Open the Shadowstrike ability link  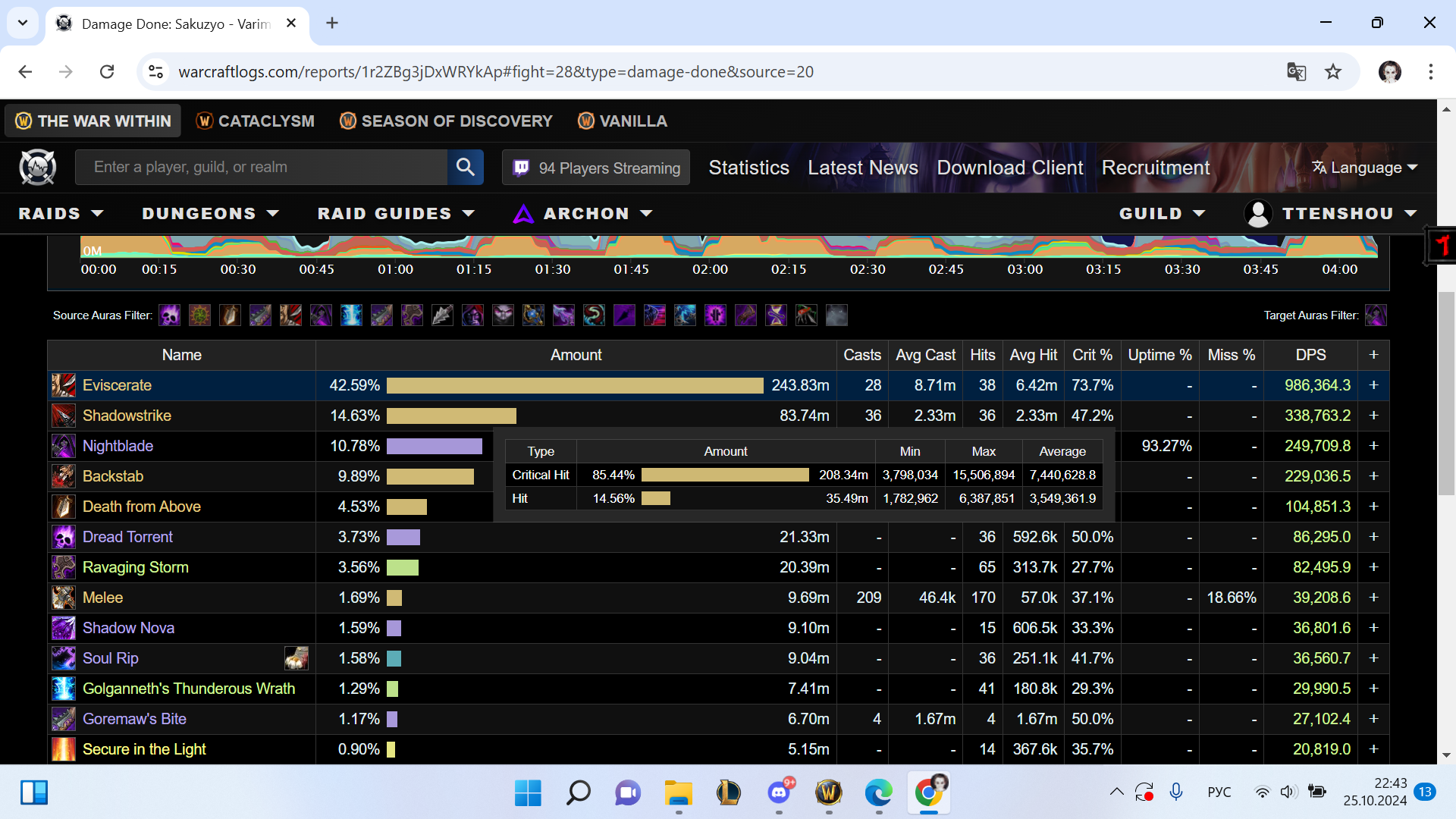(127, 416)
